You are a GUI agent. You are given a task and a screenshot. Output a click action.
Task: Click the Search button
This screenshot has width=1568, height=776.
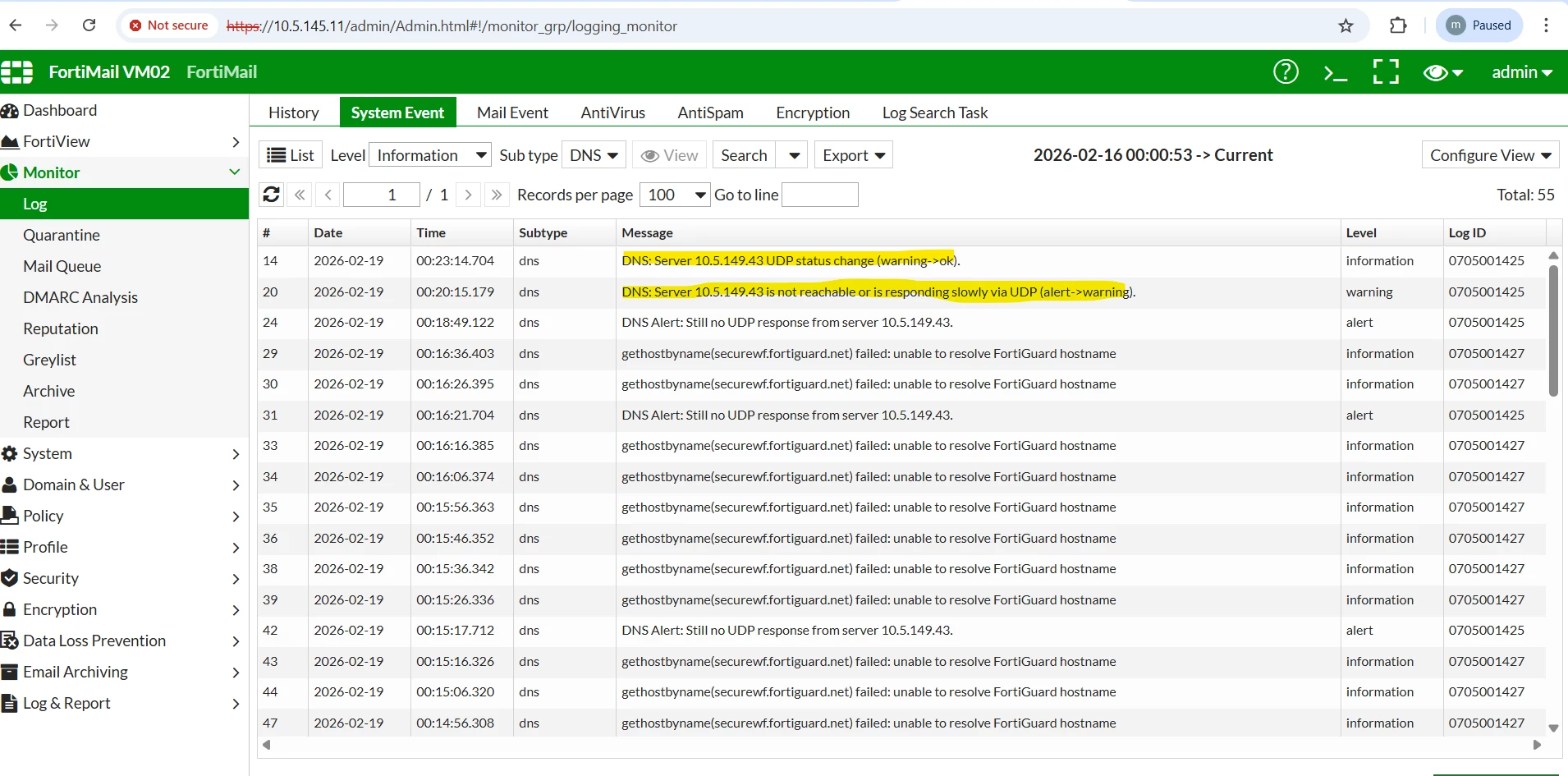(744, 155)
